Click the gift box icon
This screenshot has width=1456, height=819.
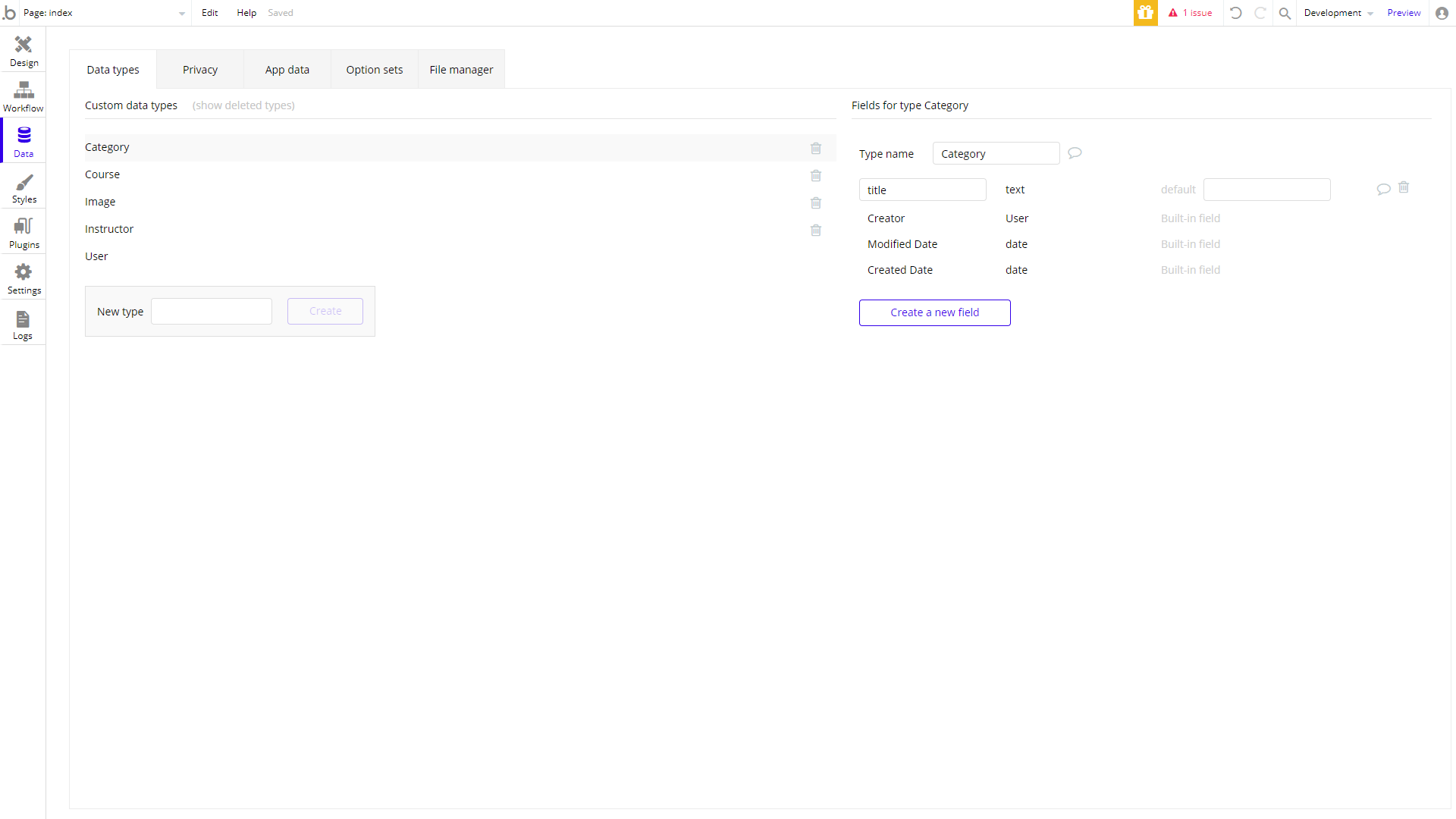[x=1145, y=13]
